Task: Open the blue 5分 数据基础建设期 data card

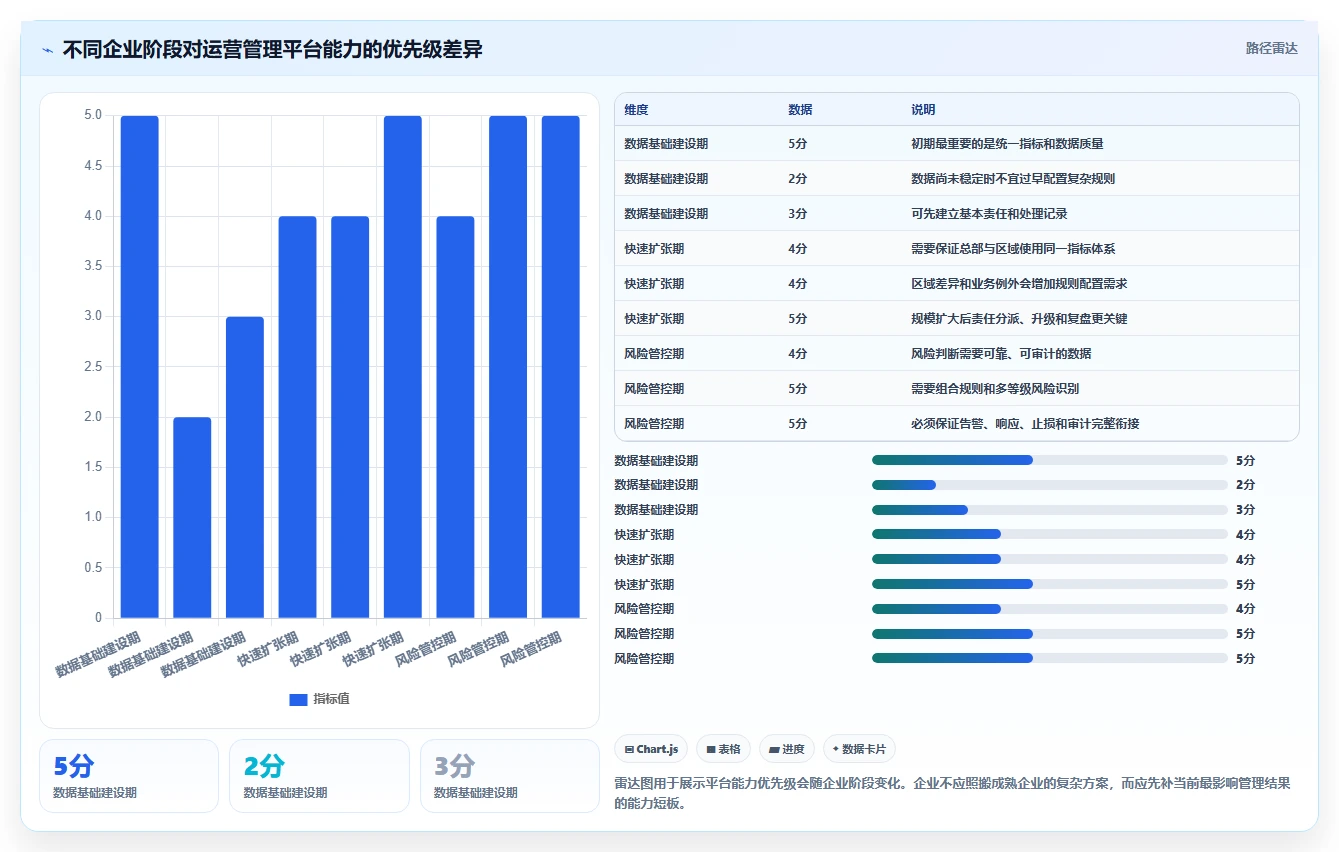Action: point(129,776)
